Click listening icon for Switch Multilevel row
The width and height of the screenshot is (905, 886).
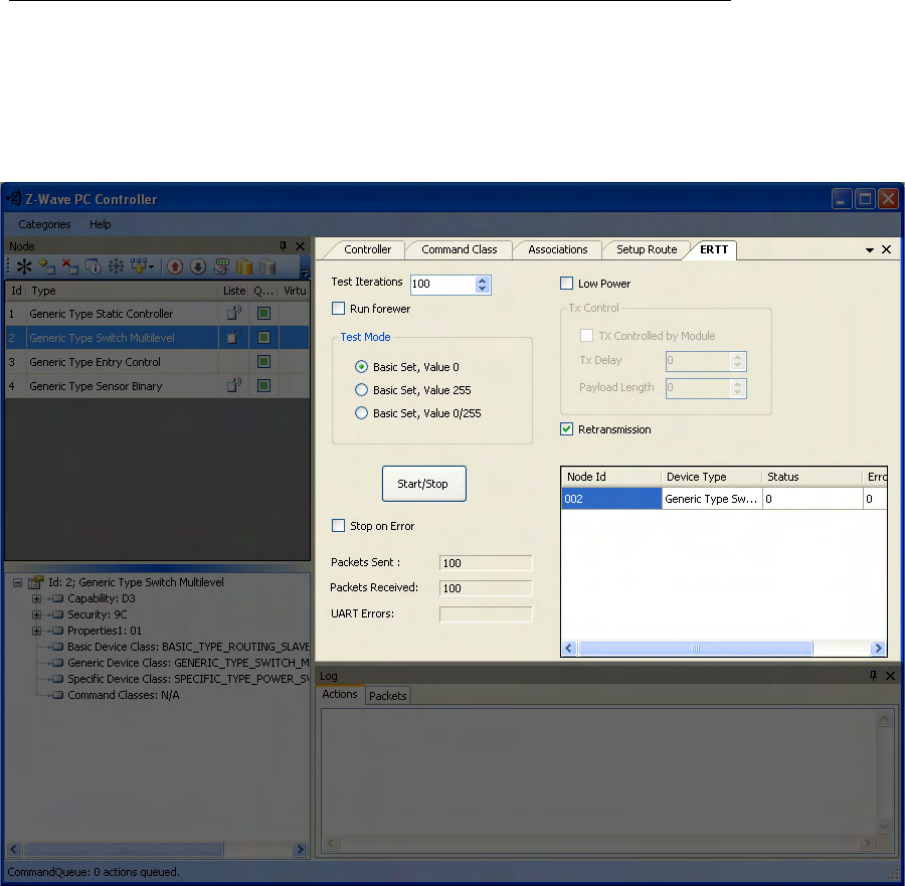pyautogui.click(x=234, y=338)
